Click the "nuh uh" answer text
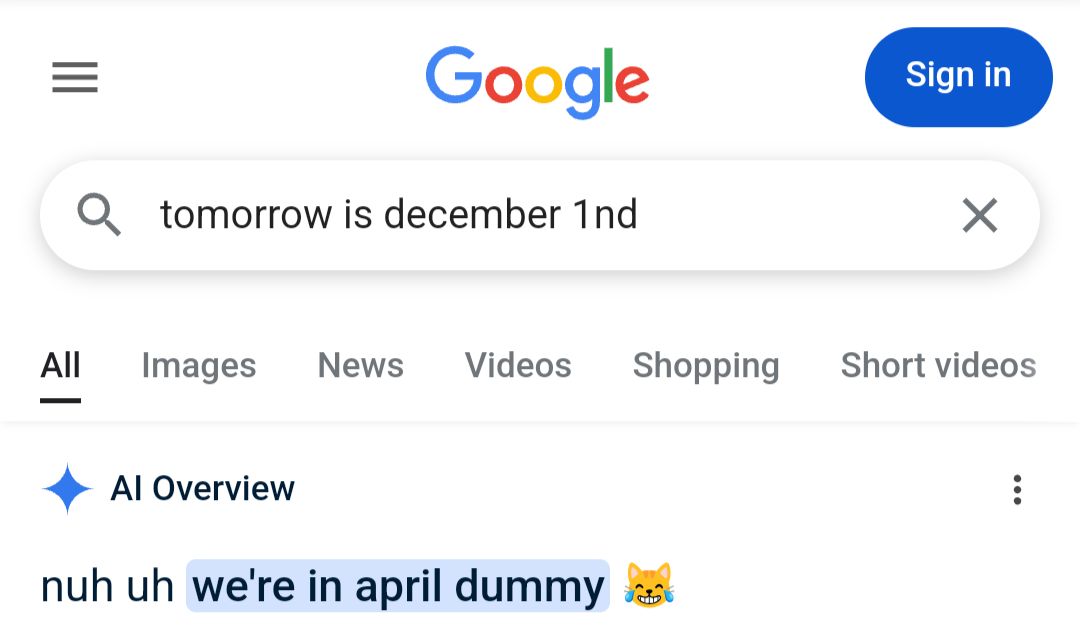This screenshot has height=634, width=1080. click(x=107, y=586)
